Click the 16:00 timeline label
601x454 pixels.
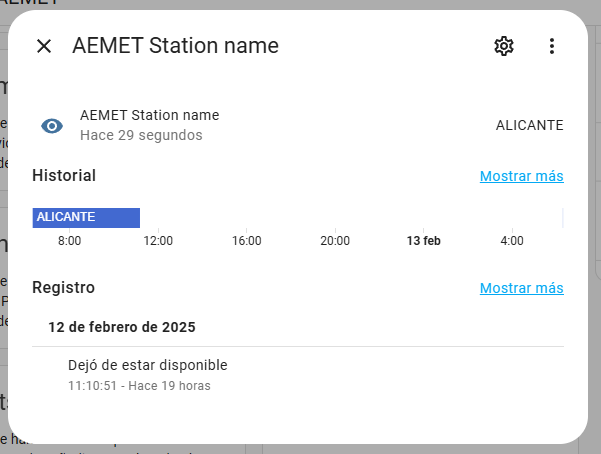[x=246, y=241]
